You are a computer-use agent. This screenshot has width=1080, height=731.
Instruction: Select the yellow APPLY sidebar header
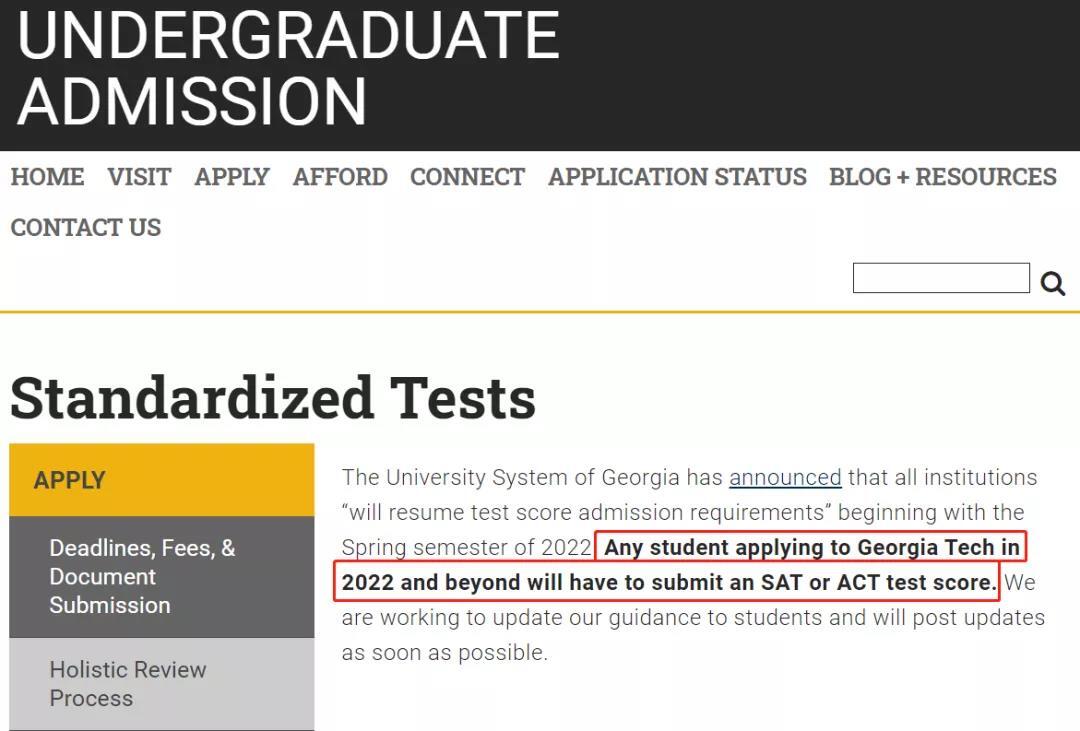(162, 480)
